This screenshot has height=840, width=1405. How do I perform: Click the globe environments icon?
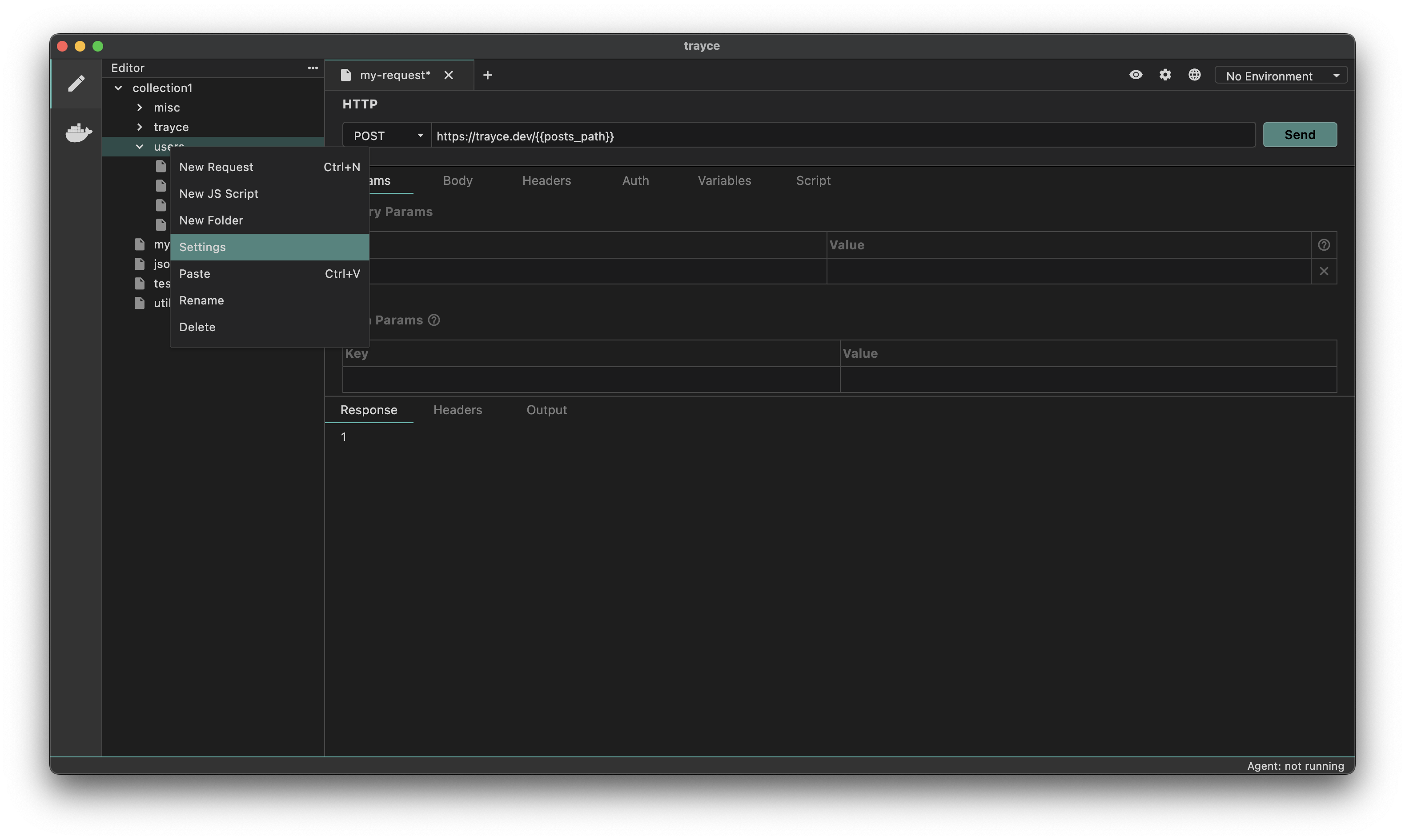pyautogui.click(x=1194, y=75)
